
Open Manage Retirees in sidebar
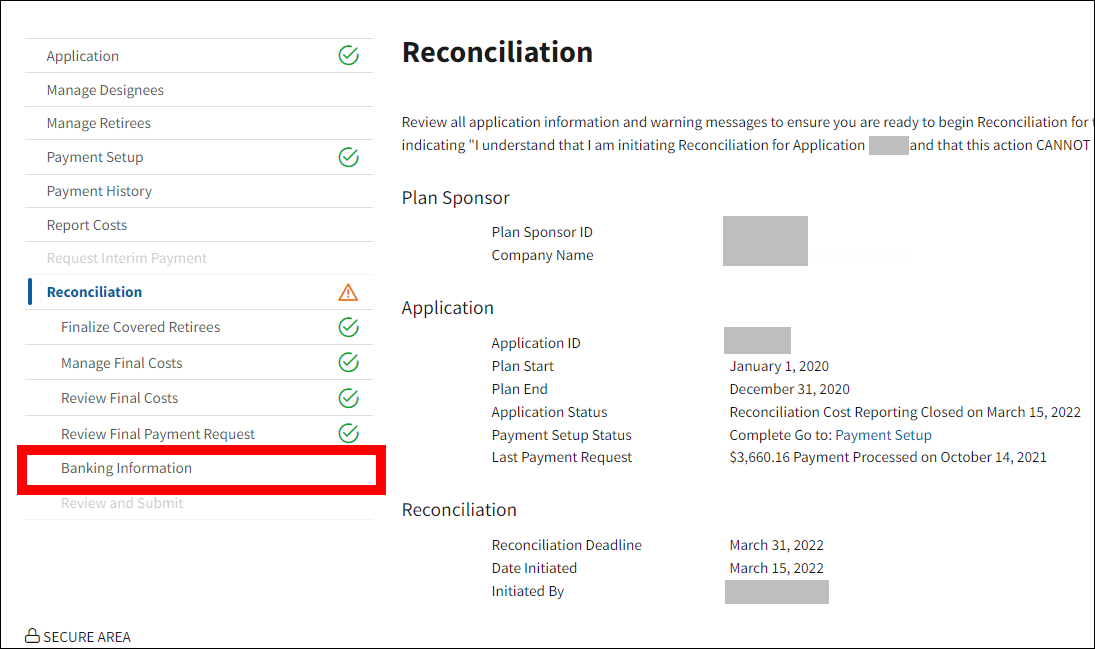click(99, 123)
